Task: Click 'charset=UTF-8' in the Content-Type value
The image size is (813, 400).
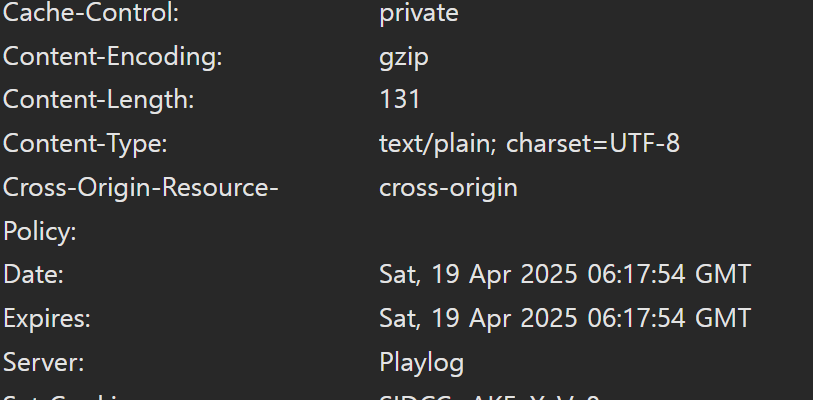Action: point(593,144)
